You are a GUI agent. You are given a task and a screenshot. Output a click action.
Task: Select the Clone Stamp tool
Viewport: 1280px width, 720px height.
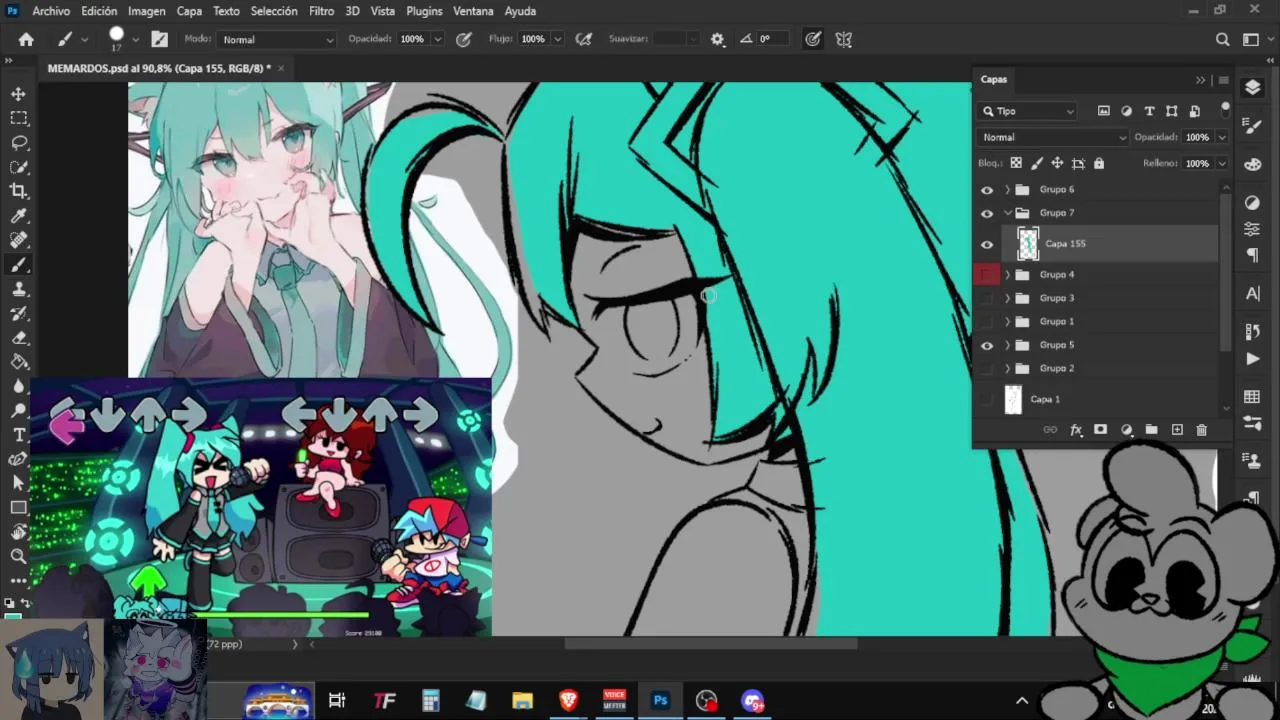[x=19, y=289]
